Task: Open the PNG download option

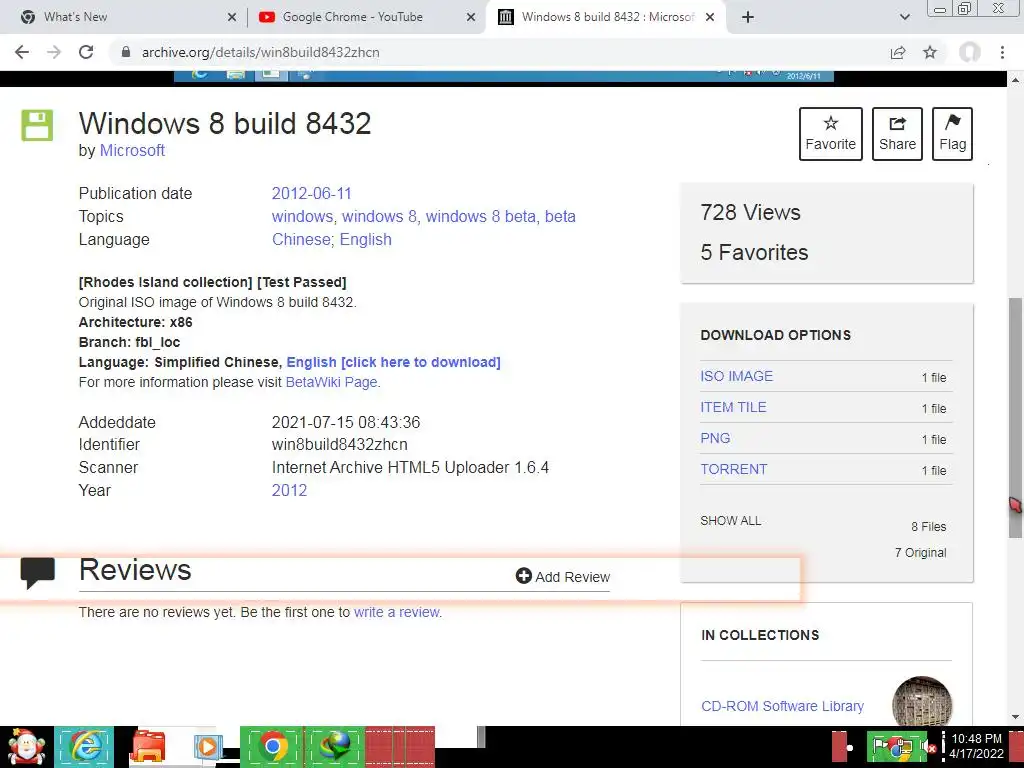Action: coord(715,438)
